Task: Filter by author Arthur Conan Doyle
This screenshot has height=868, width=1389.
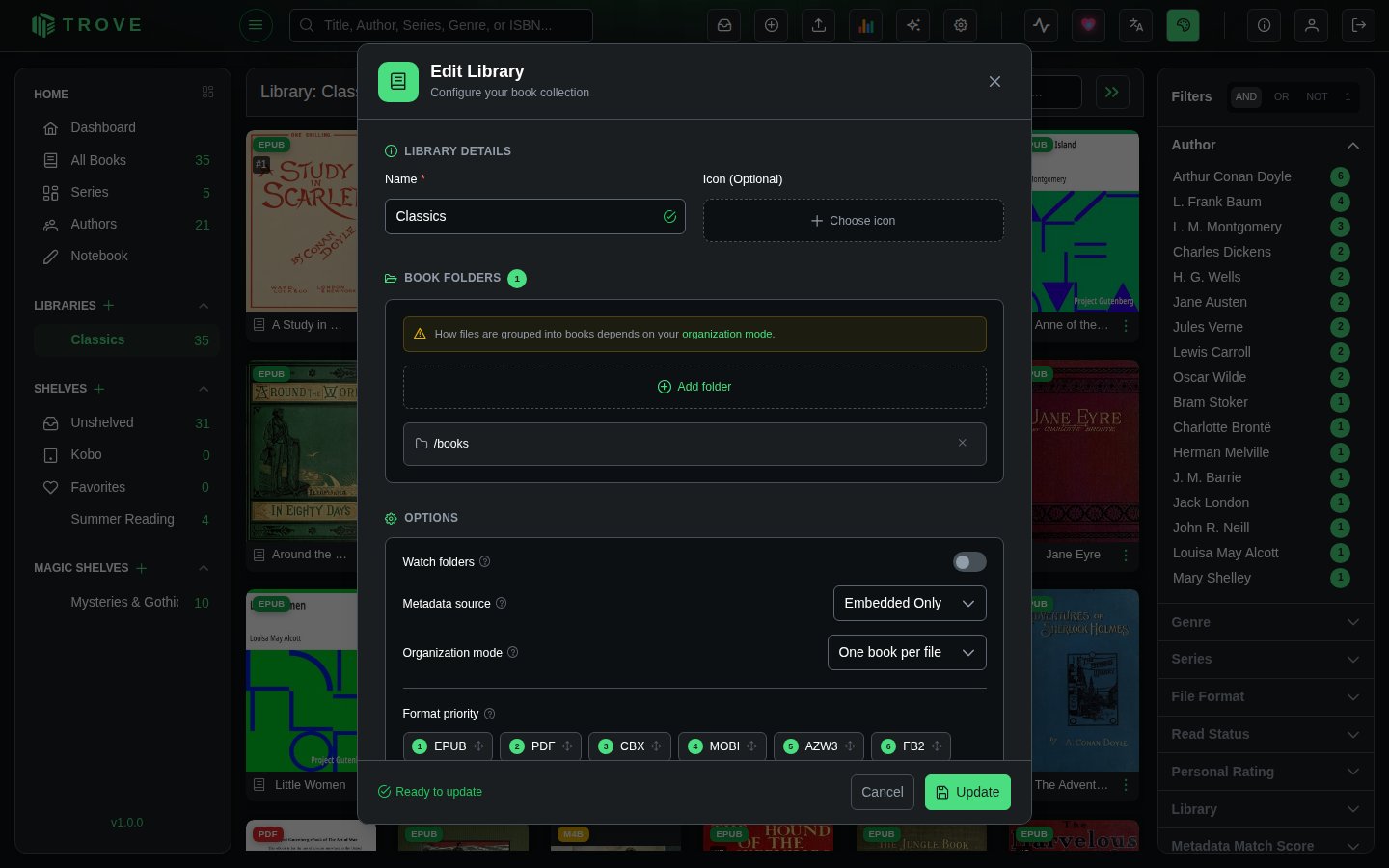Action: (x=1260, y=176)
